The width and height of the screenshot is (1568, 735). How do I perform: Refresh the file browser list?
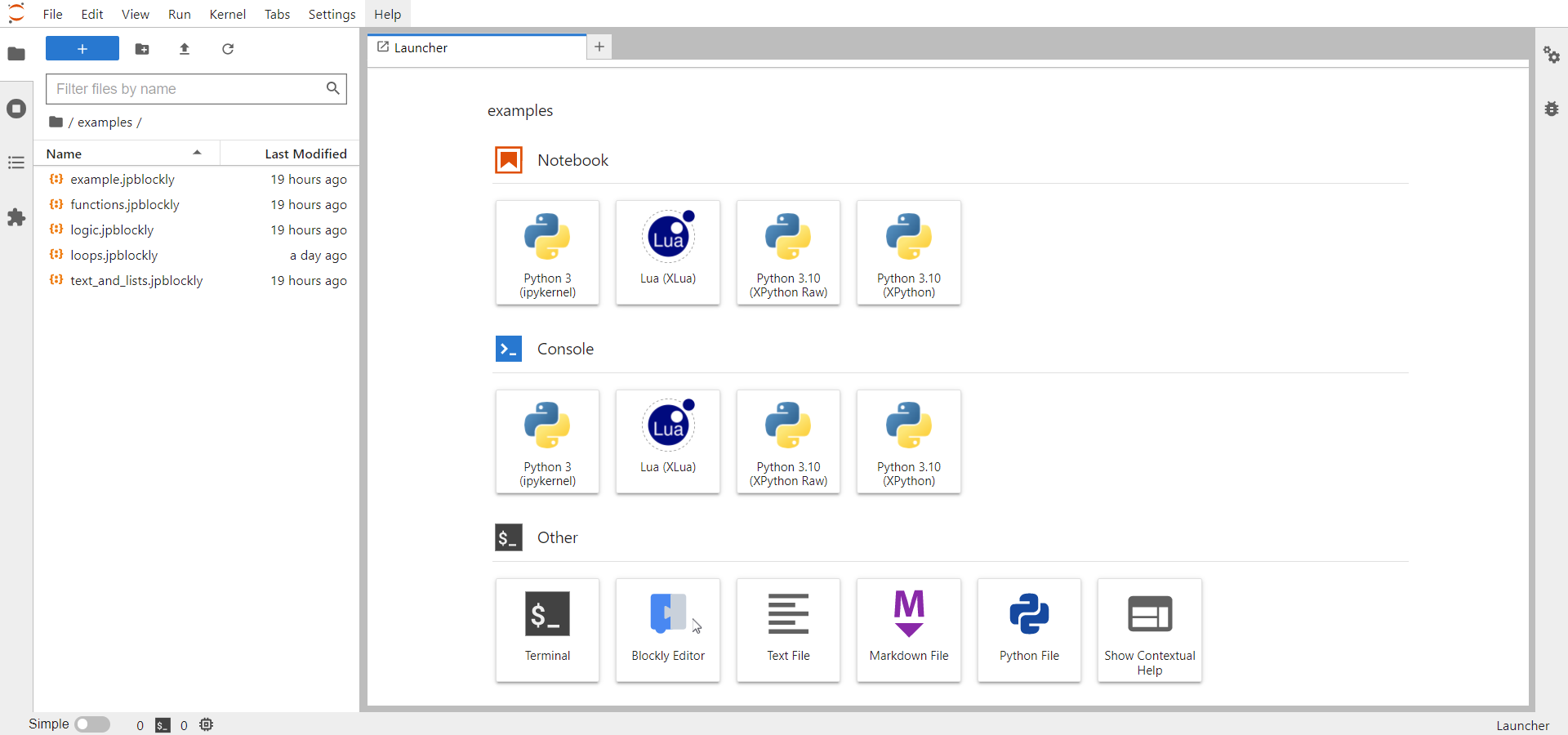228,49
